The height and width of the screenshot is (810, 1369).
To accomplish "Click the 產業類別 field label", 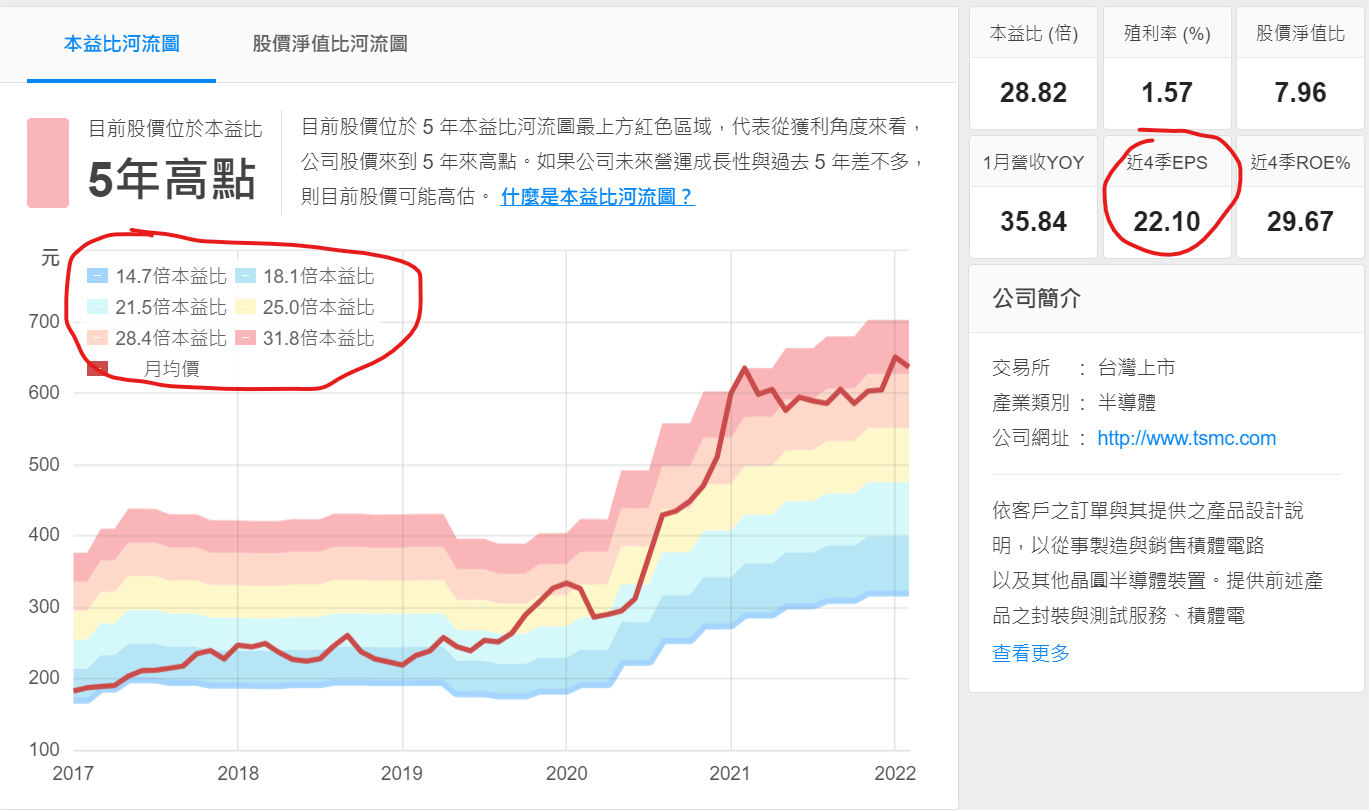I will [1031, 403].
